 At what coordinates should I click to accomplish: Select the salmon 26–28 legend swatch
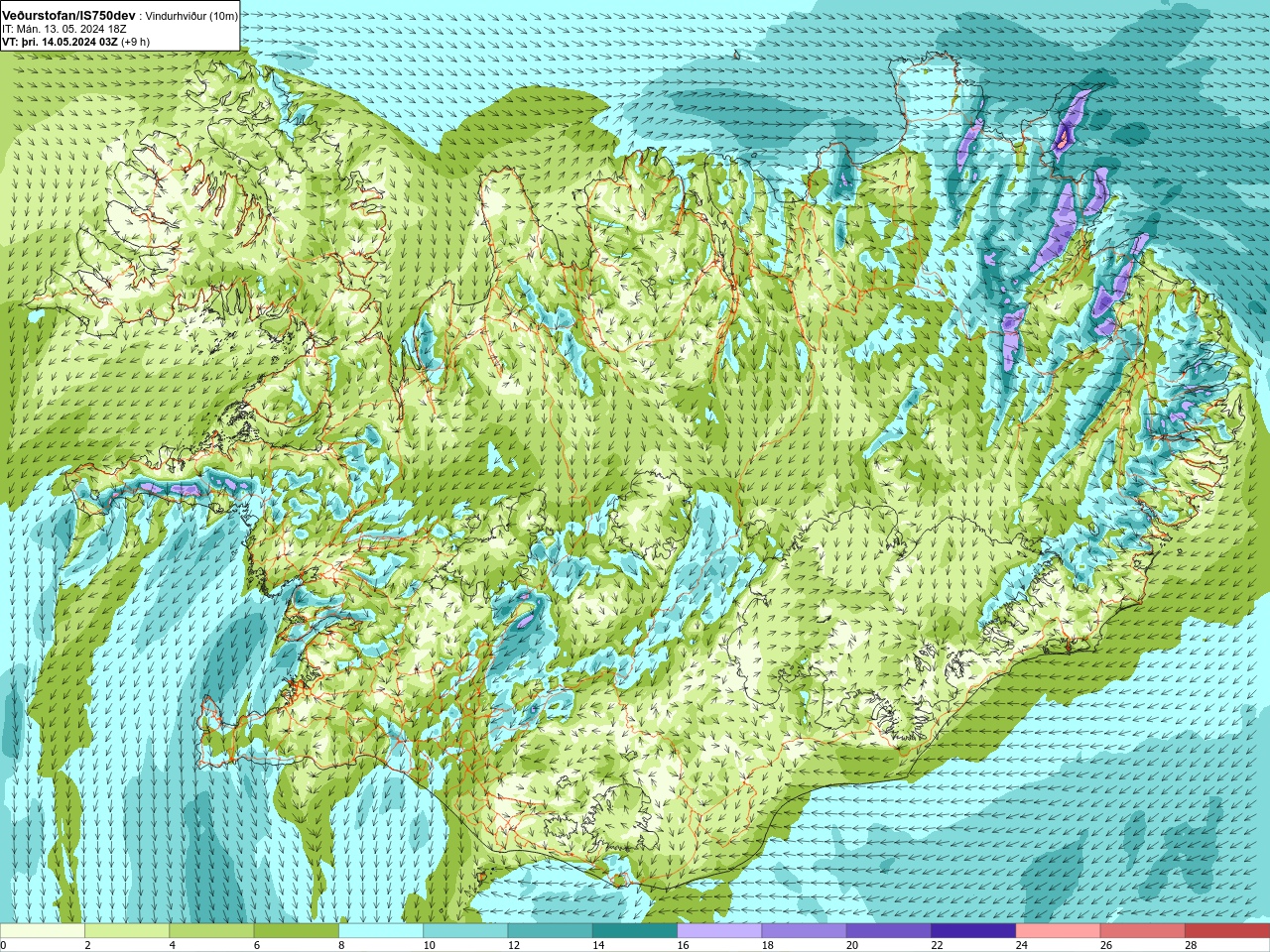[x=1142, y=931]
